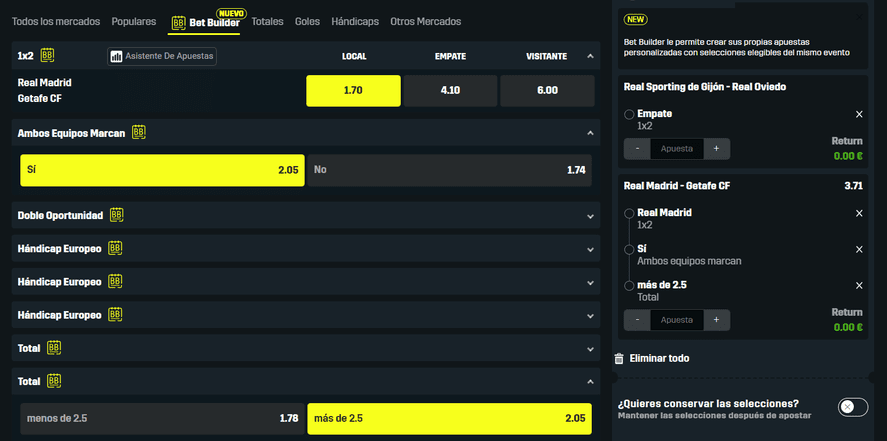
Task: Increase stake for Real Madrid - Getafe bet
Action: coord(716,320)
